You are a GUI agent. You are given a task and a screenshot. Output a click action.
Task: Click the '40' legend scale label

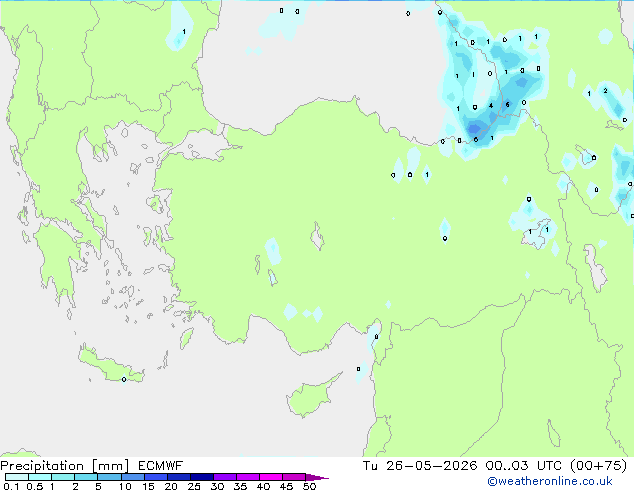pyautogui.click(x=263, y=486)
